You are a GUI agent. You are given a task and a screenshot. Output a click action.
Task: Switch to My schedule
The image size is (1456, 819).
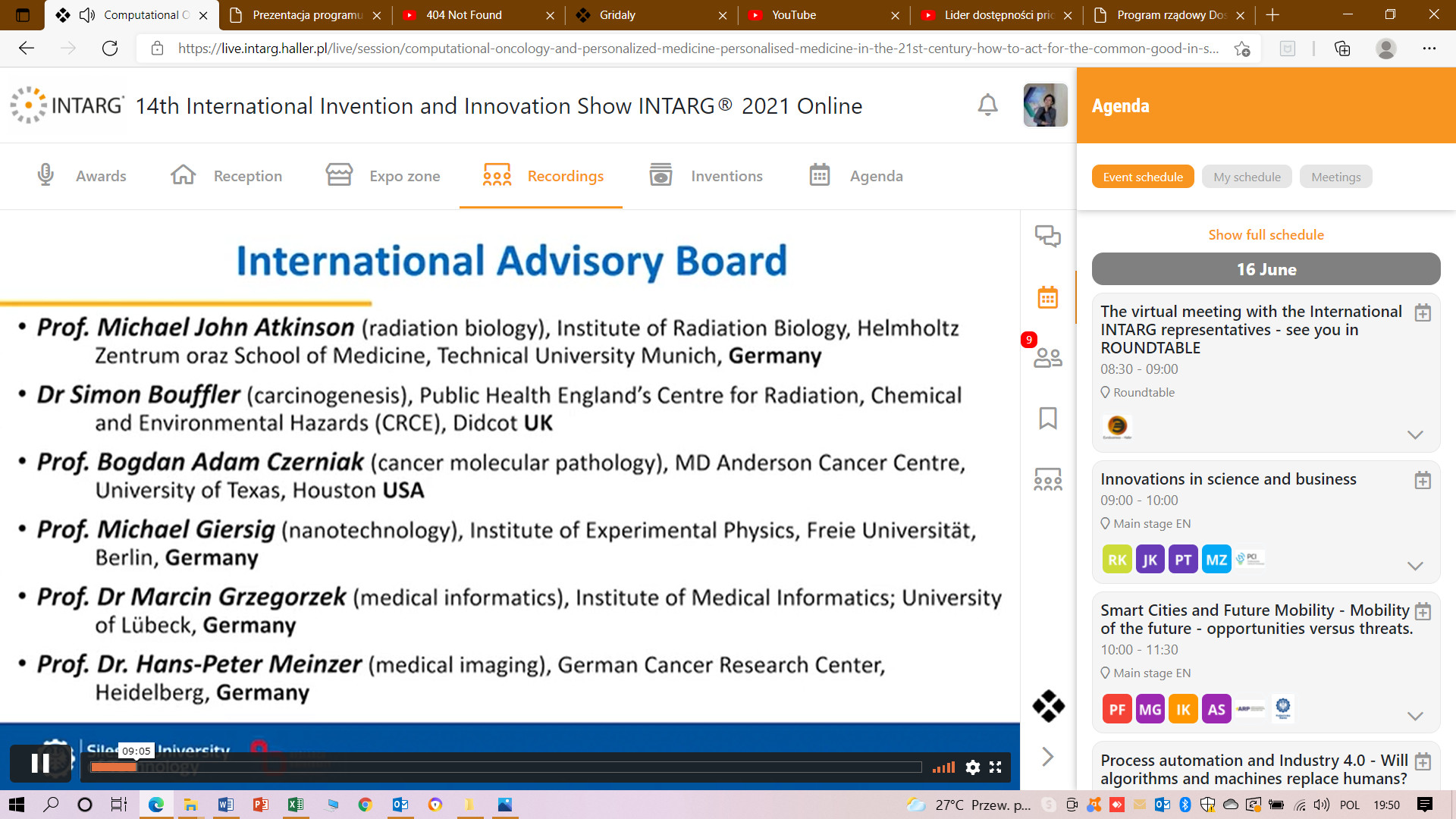pyautogui.click(x=1247, y=177)
